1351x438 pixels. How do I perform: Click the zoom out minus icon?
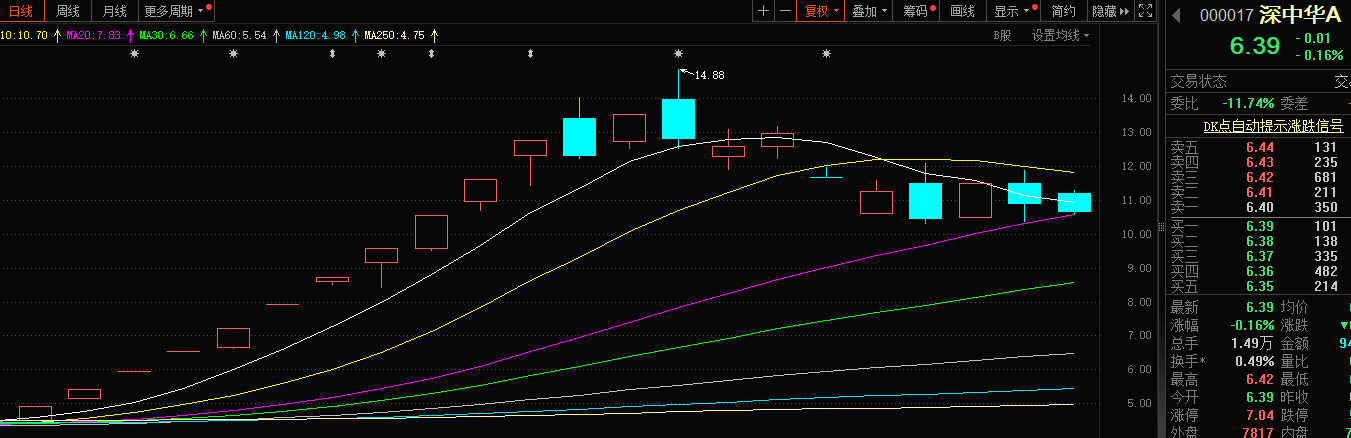[785, 11]
